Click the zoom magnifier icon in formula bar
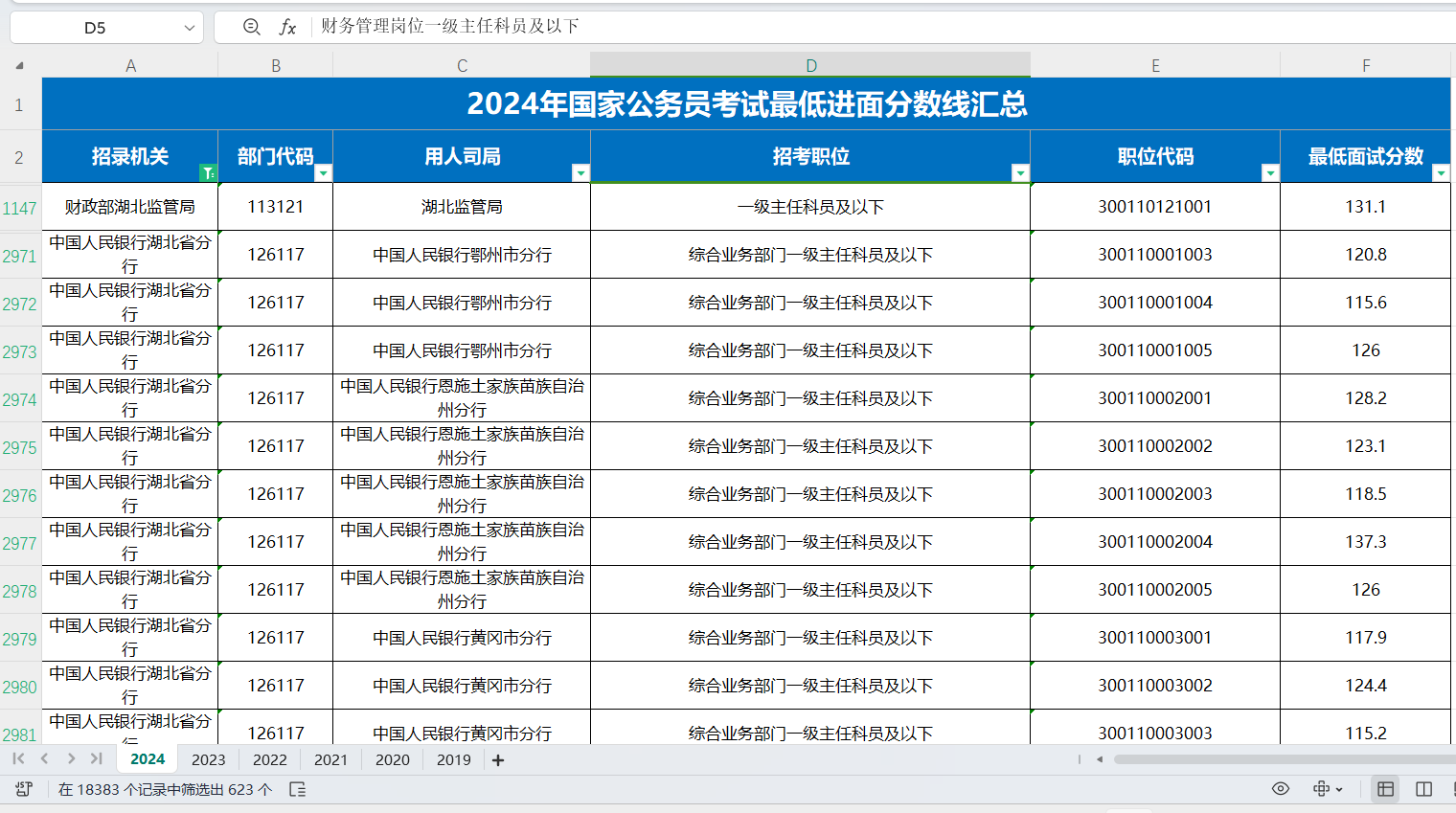The width and height of the screenshot is (1456, 813). point(251,27)
